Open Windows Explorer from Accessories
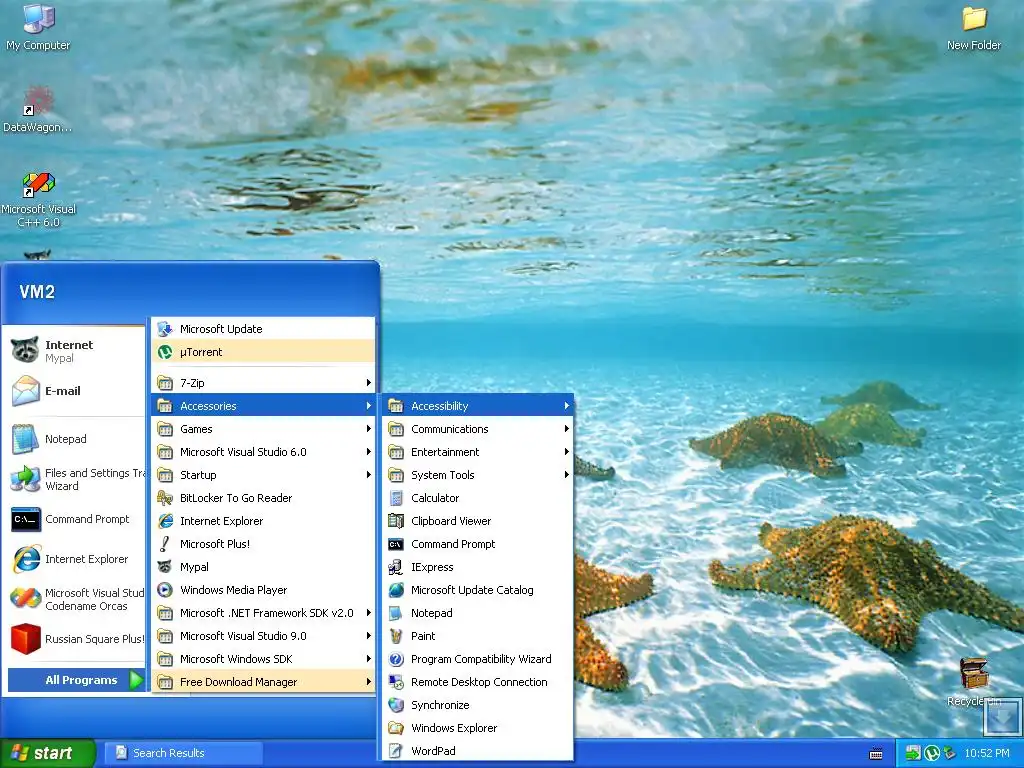This screenshot has width=1024, height=768. [478, 728]
